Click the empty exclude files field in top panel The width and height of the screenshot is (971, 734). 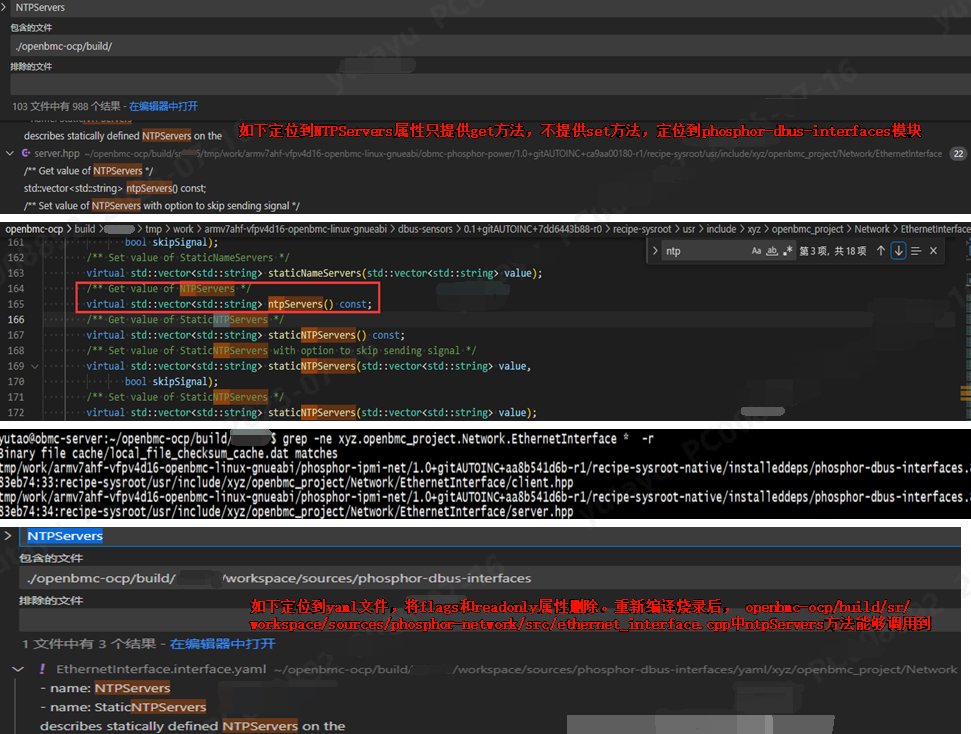click(490, 84)
